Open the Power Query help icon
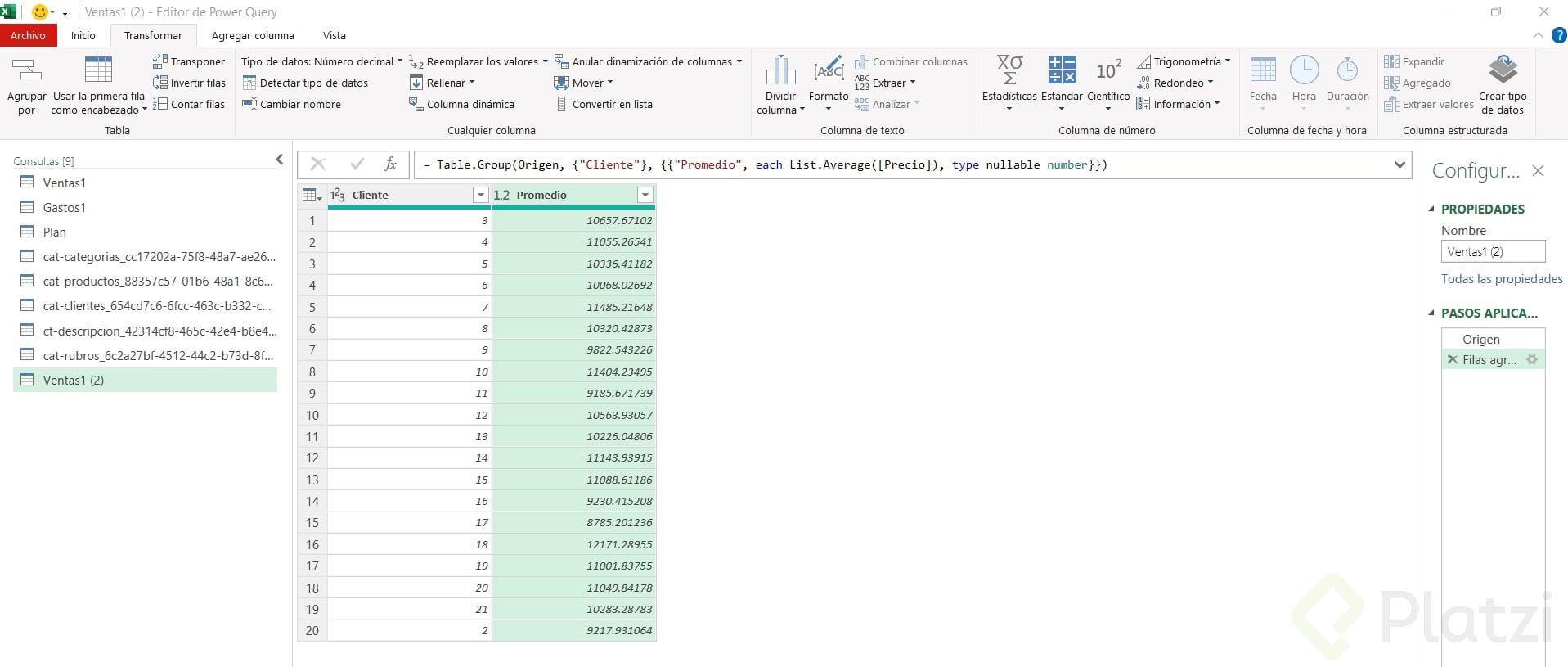This screenshot has height=667, width=1568. coord(1559,35)
